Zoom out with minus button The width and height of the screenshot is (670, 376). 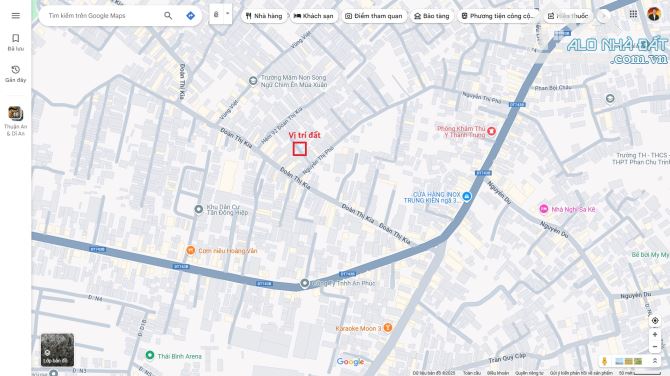[655, 347]
